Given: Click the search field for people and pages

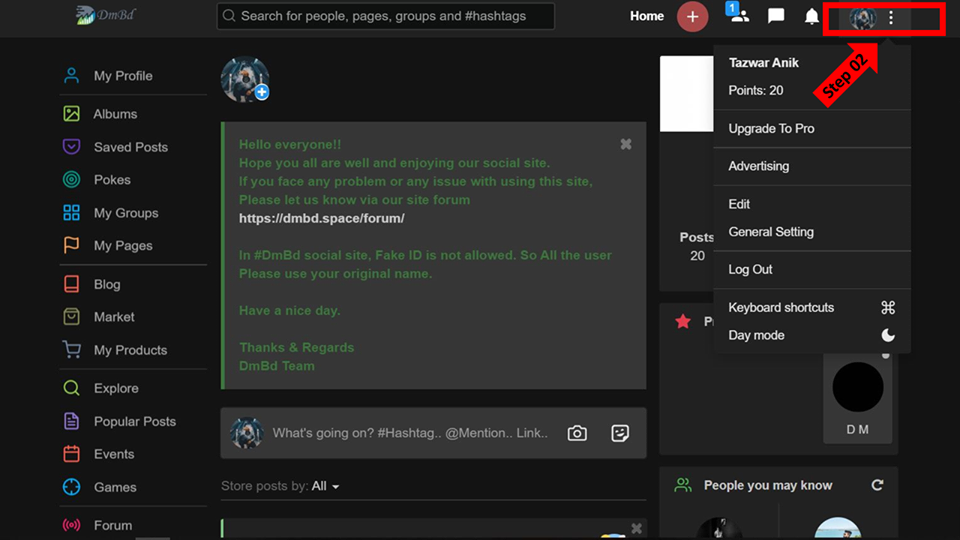Looking at the screenshot, I should pyautogui.click(x=386, y=16).
